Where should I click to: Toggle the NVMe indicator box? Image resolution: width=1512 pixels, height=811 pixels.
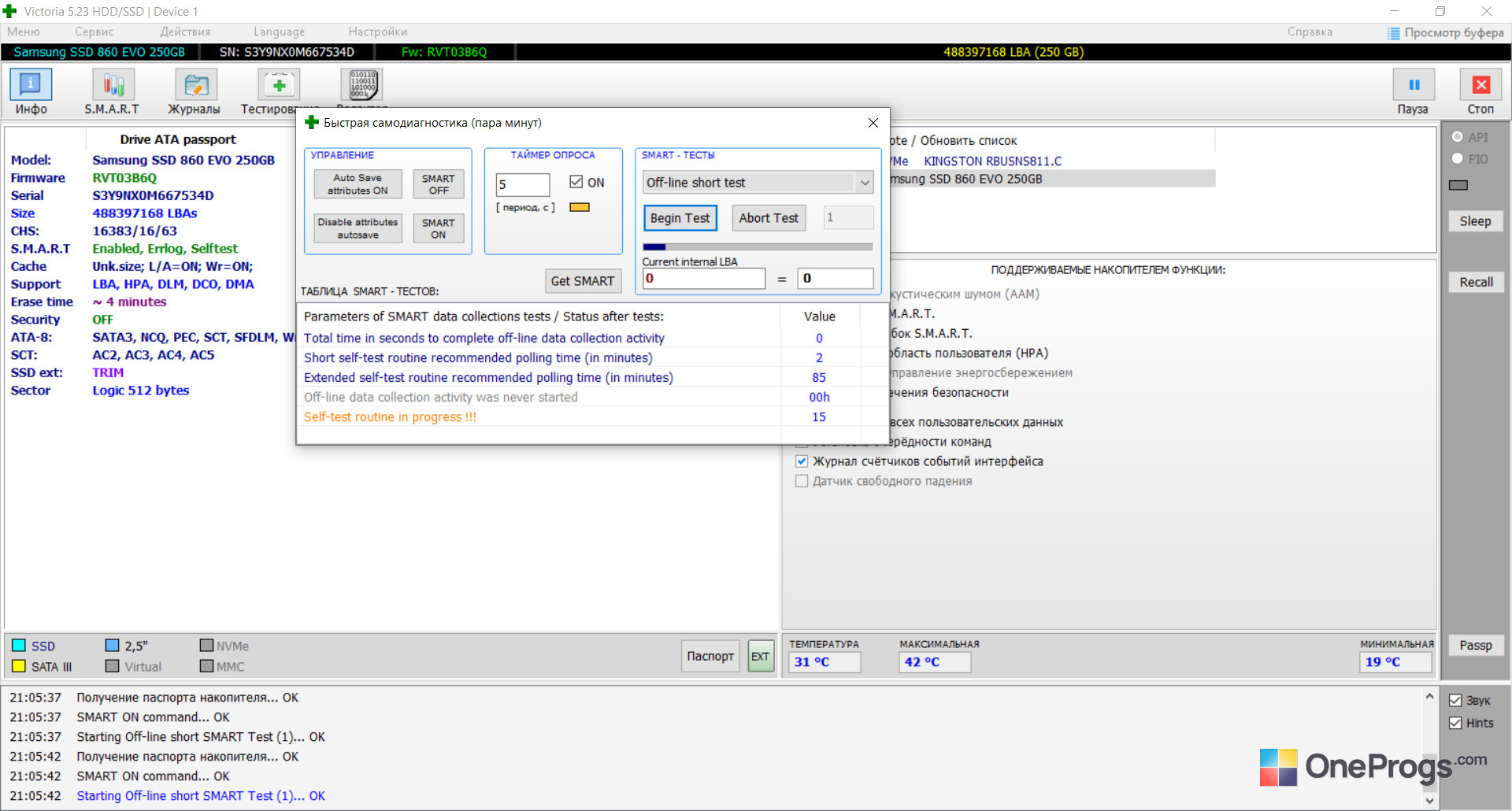[206, 646]
